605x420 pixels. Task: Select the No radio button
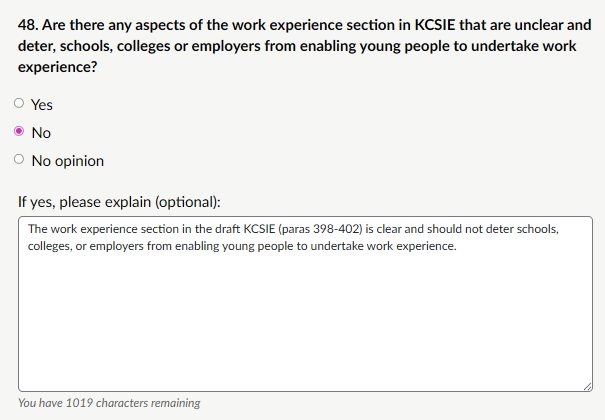(x=19, y=132)
